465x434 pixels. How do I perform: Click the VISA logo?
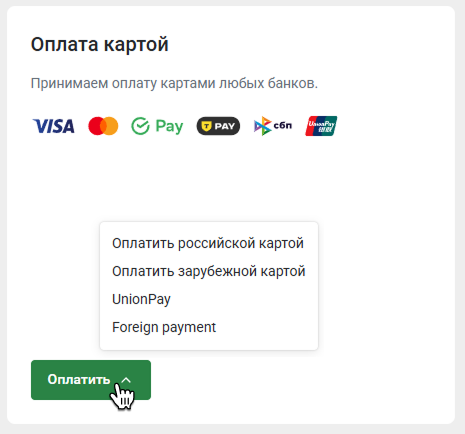[54, 126]
